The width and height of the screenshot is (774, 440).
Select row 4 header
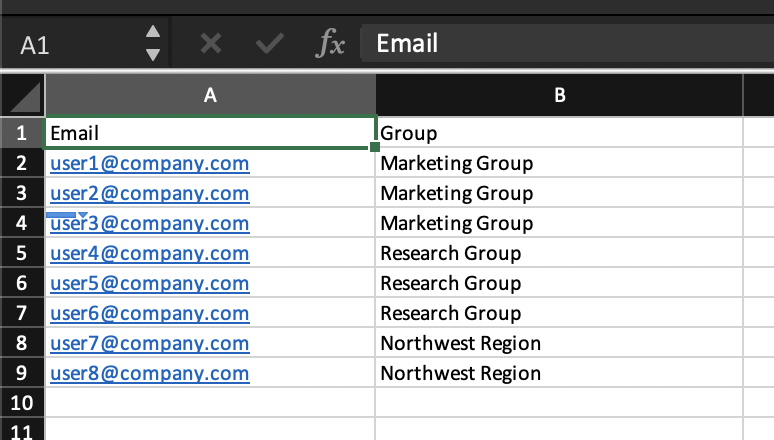(22, 223)
